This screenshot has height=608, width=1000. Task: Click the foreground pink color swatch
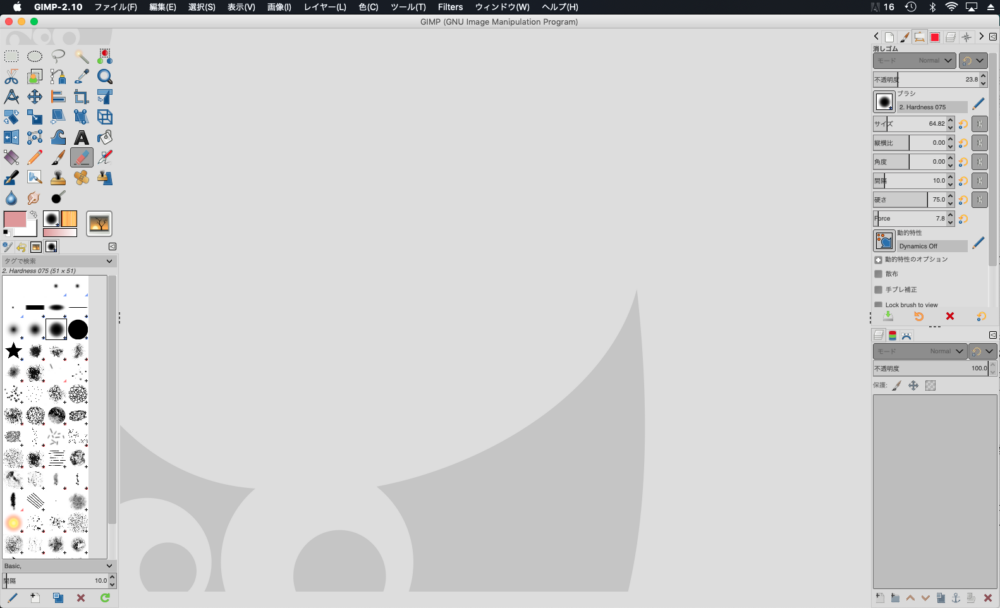click(15, 219)
